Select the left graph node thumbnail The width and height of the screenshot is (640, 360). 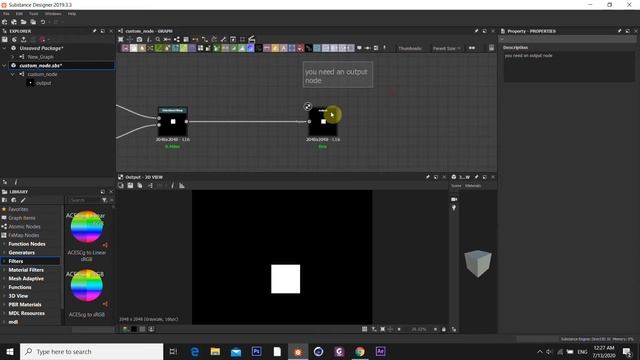(173, 122)
